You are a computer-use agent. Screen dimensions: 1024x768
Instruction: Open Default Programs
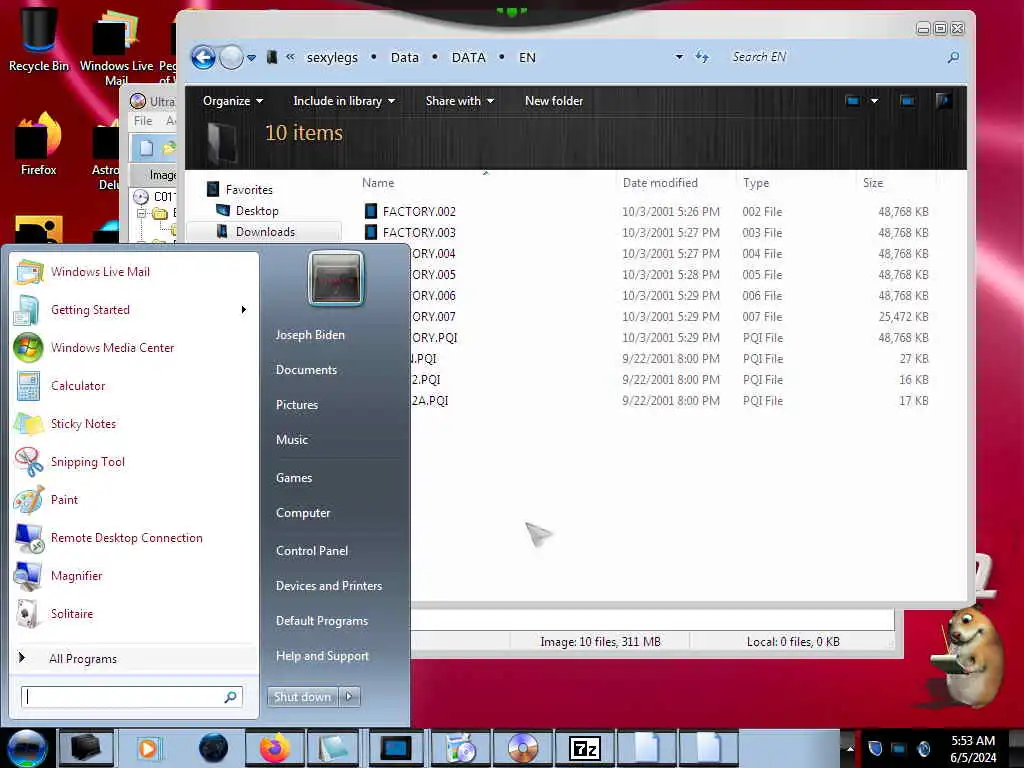click(322, 621)
